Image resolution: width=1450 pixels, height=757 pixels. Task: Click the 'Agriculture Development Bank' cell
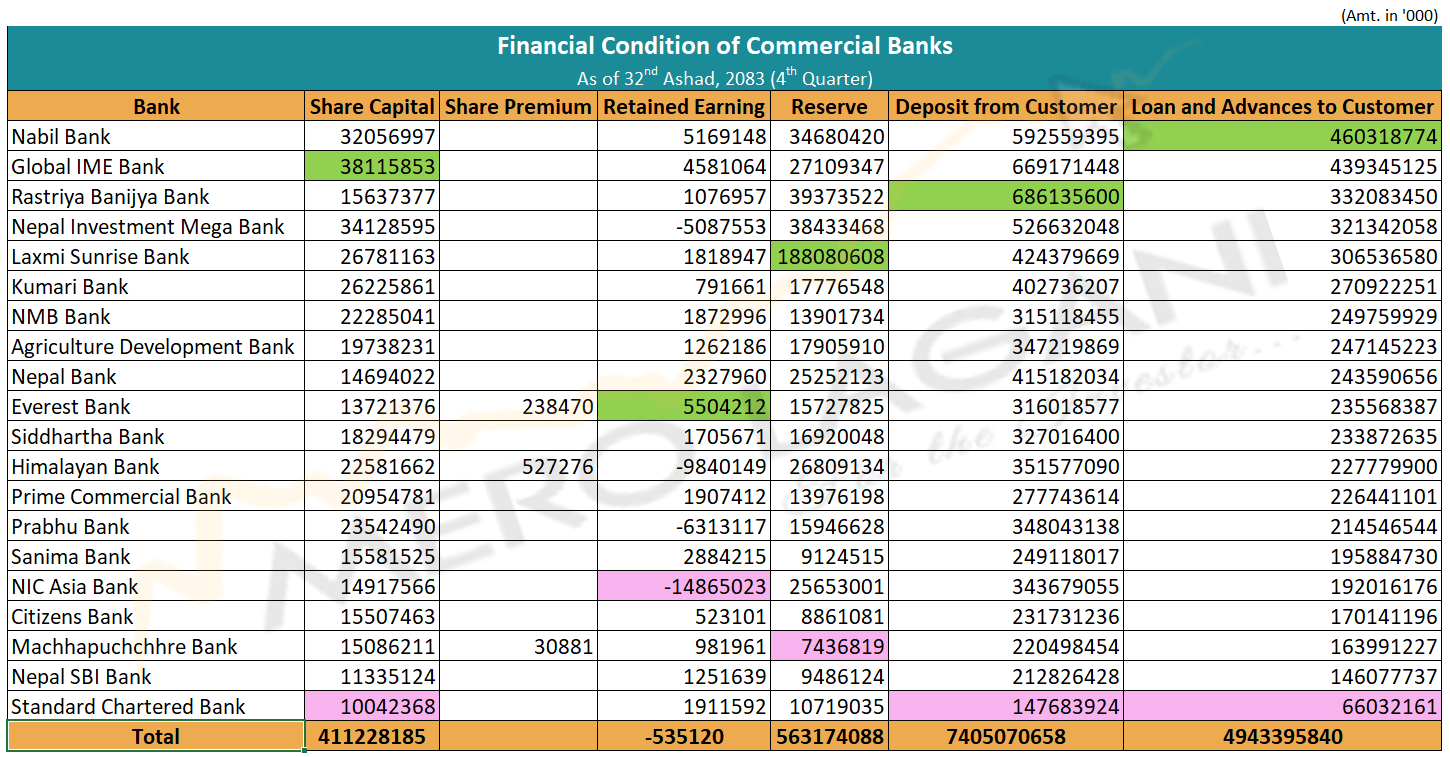click(156, 347)
